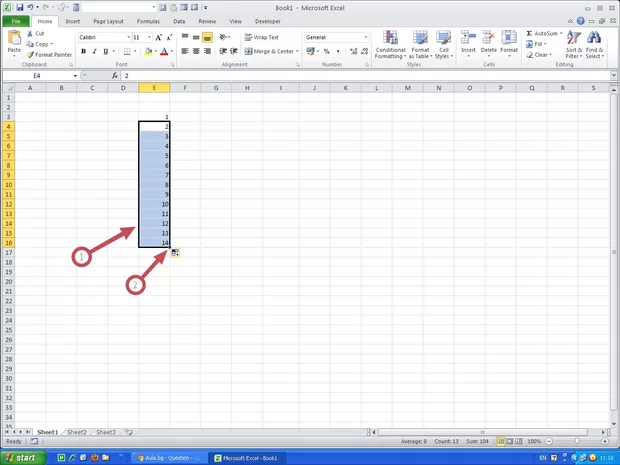The width and height of the screenshot is (620, 465).
Task: Click the Align Text Right icon
Action: tap(207, 51)
